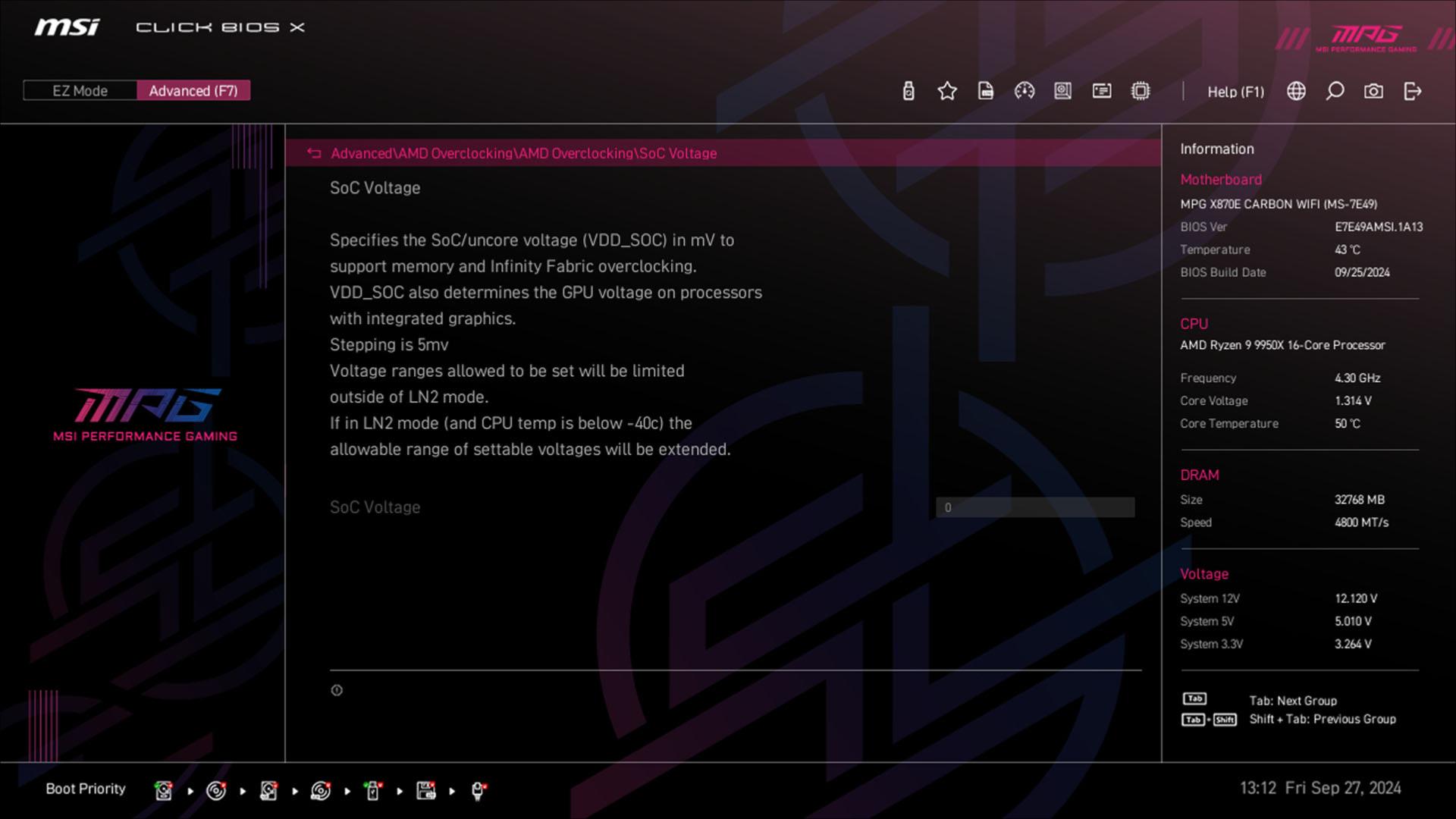Open the CPU chip icon in toolbar
The image size is (1456, 819).
(x=1141, y=91)
